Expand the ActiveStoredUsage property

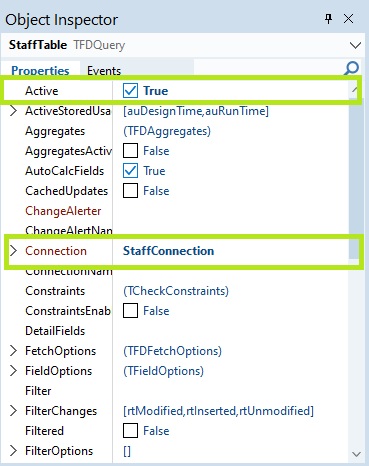(x=13, y=111)
